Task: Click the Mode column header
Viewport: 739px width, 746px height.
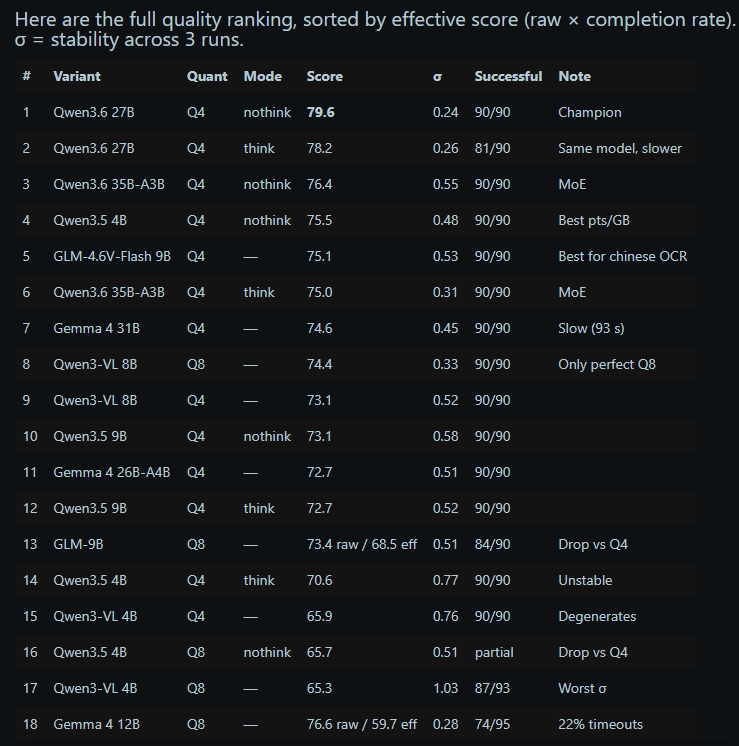Action: click(x=263, y=76)
